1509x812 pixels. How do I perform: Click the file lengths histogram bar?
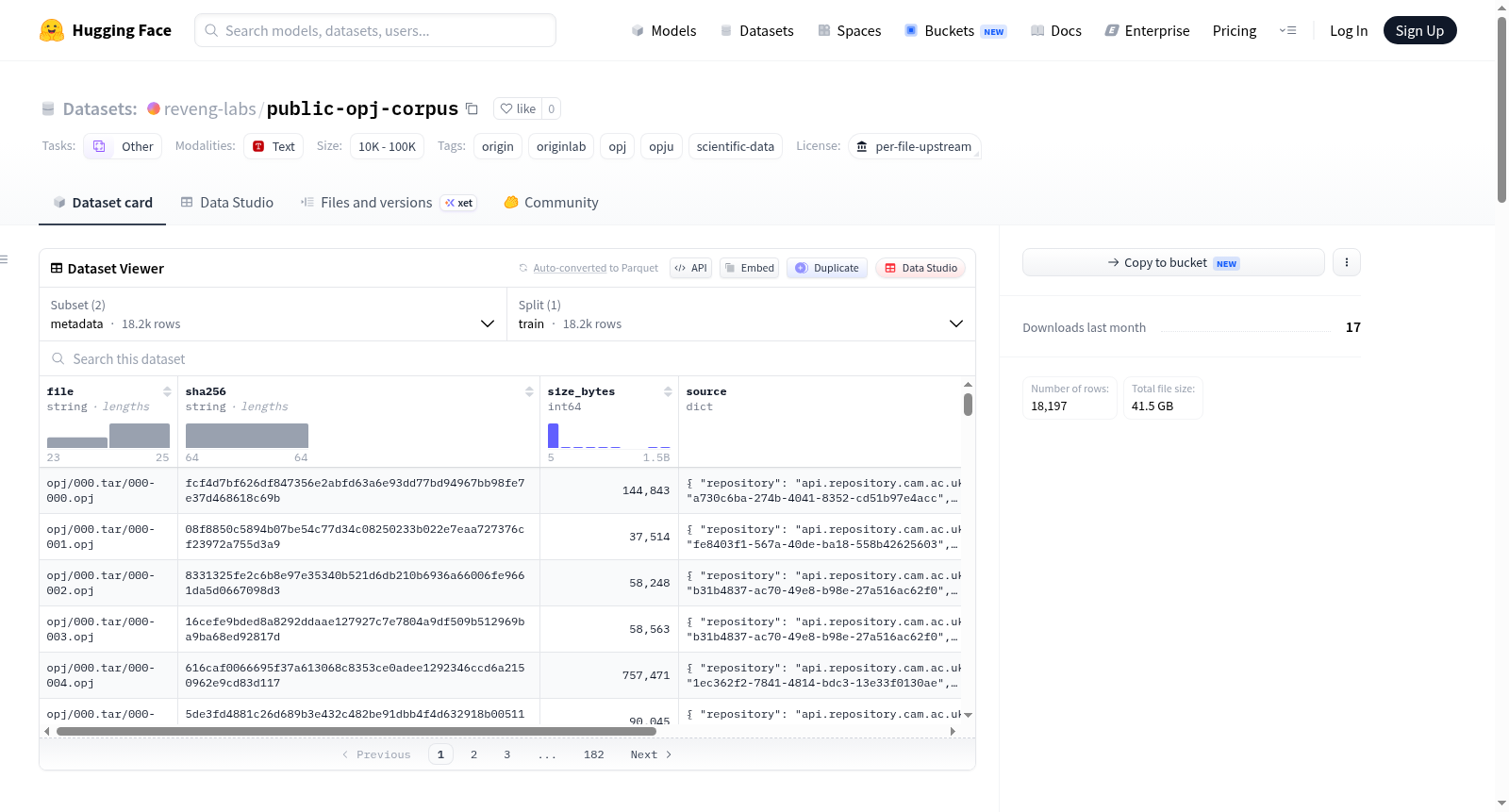click(140, 436)
